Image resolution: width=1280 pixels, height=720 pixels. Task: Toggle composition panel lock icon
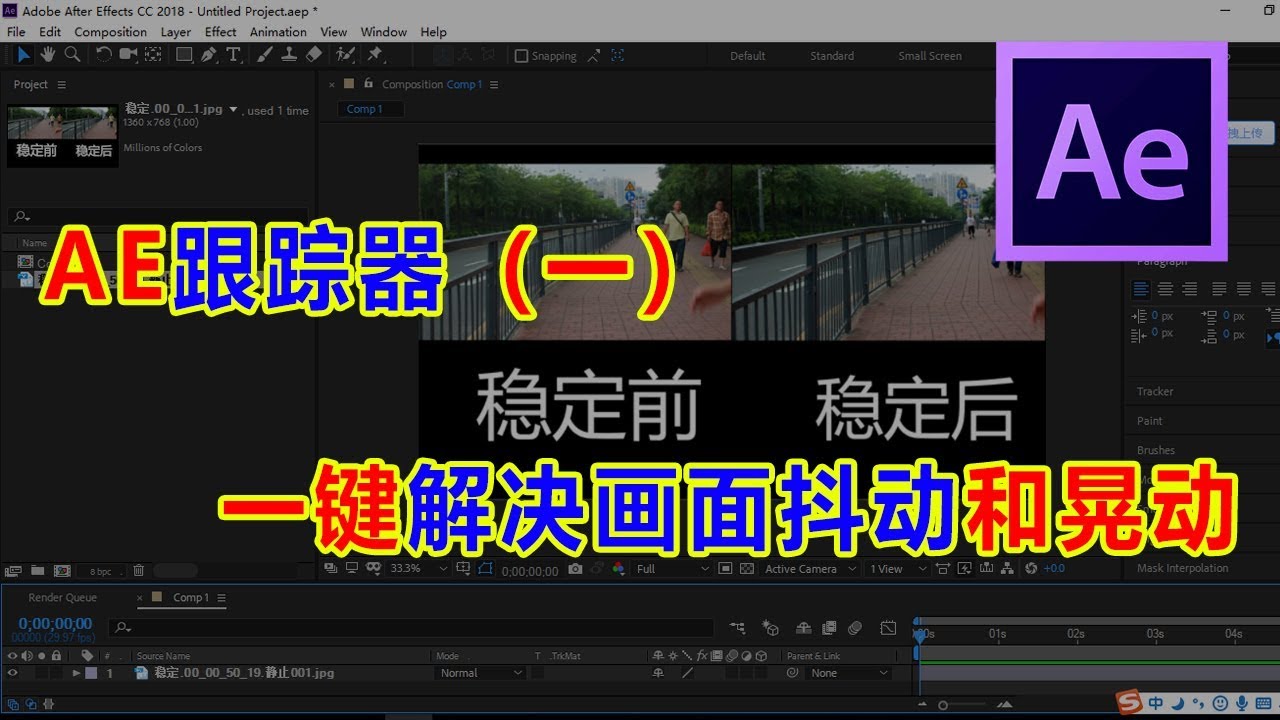[369, 84]
